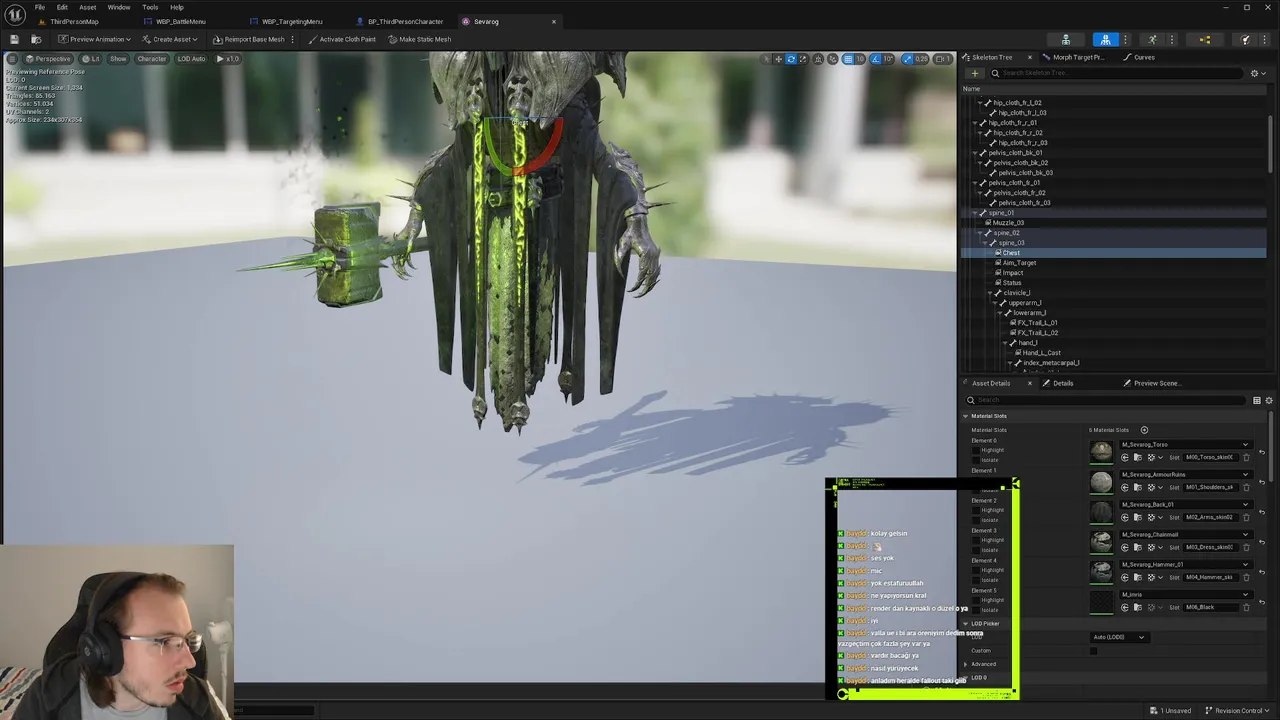Focus the Search Skeleton Tree field

[1117, 73]
